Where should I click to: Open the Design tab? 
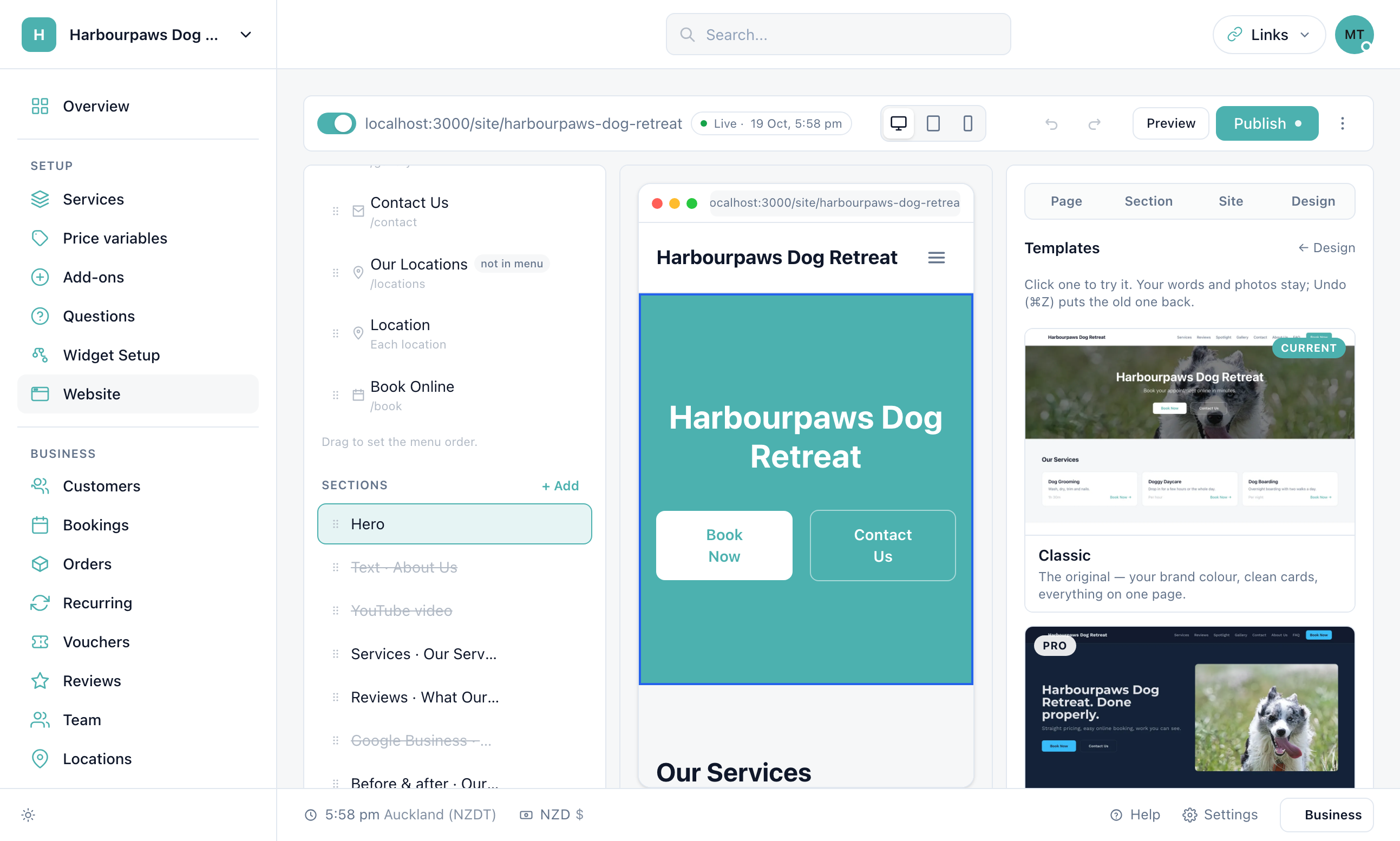(x=1313, y=201)
